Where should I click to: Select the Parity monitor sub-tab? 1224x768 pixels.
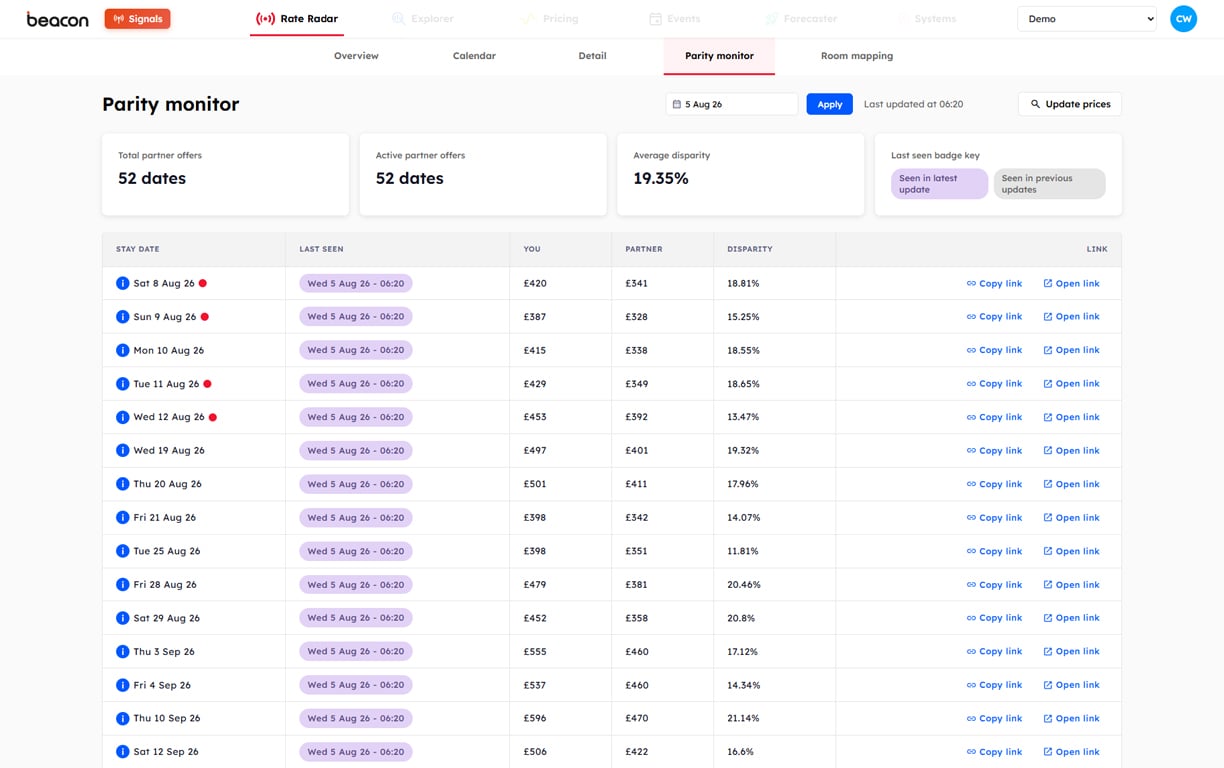point(719,56)
